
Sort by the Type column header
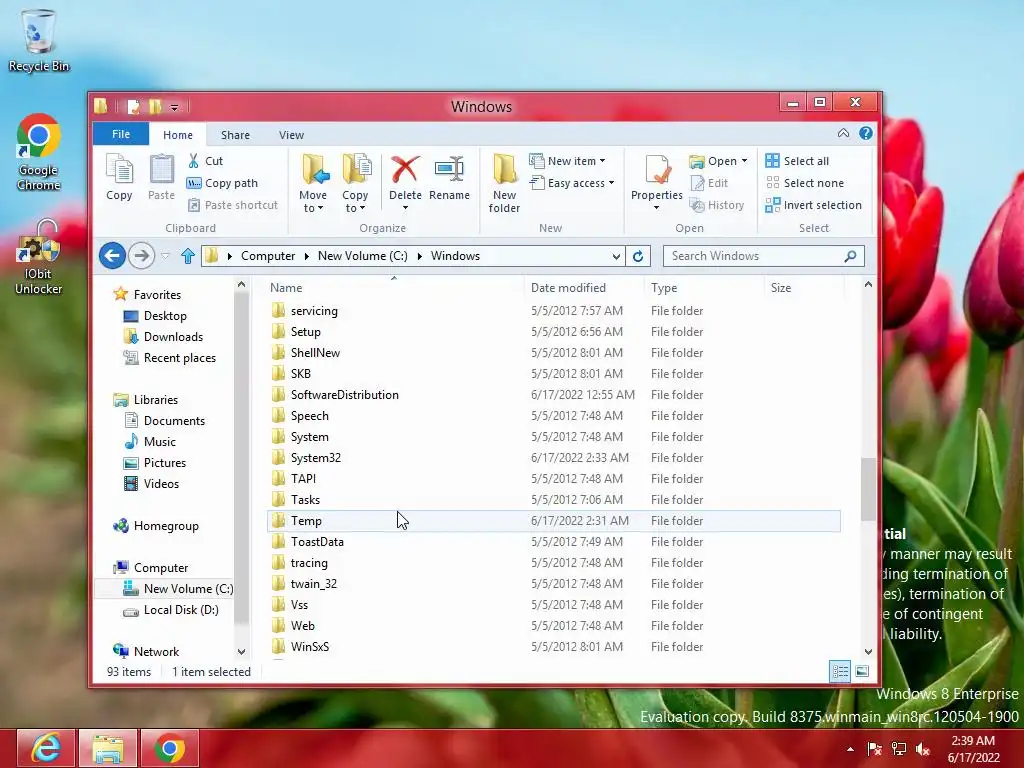pos(704,287)
